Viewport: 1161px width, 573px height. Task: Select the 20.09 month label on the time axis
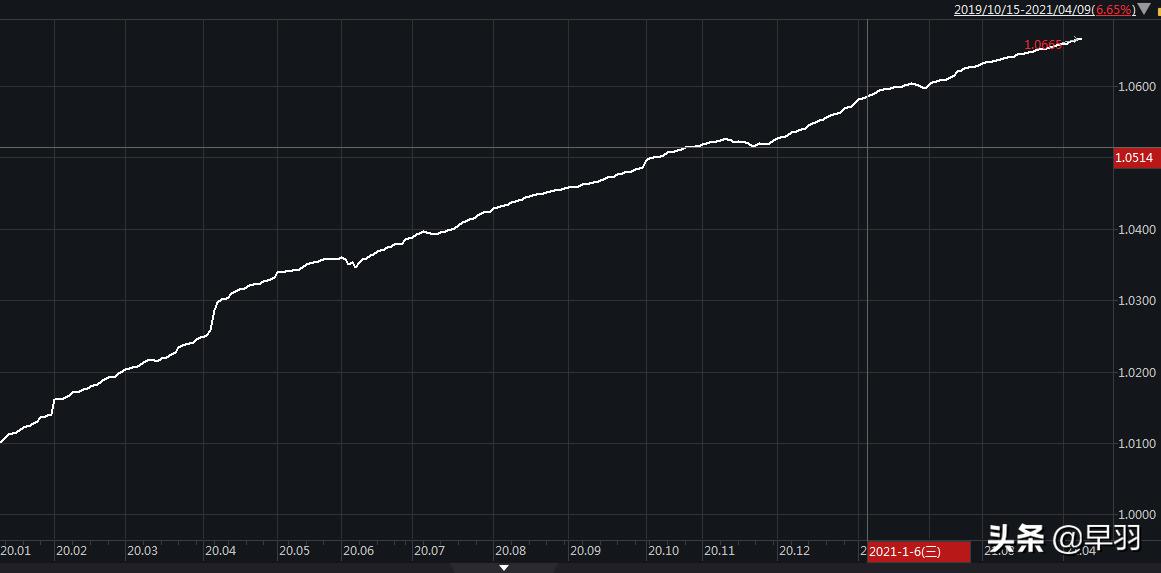(x=585, y=551)
